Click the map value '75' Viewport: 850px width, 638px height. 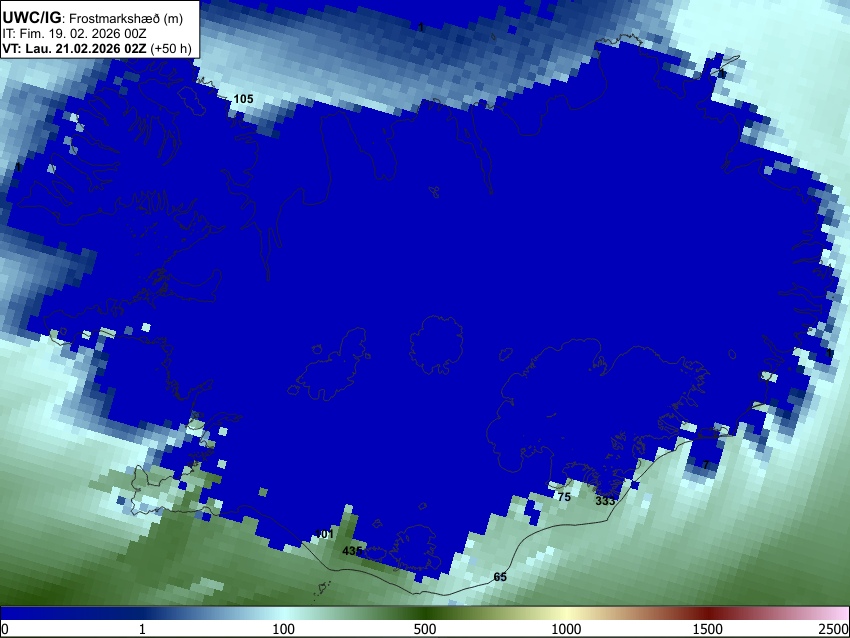564,497
